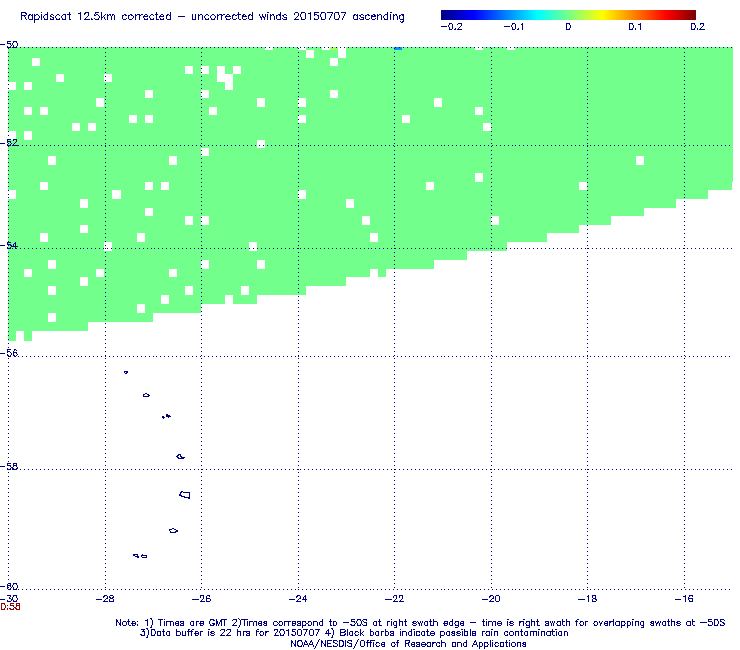This screenshot has width=740, height=650.
Task: Click the 0.2 color scale label
Action: (698, 27)
